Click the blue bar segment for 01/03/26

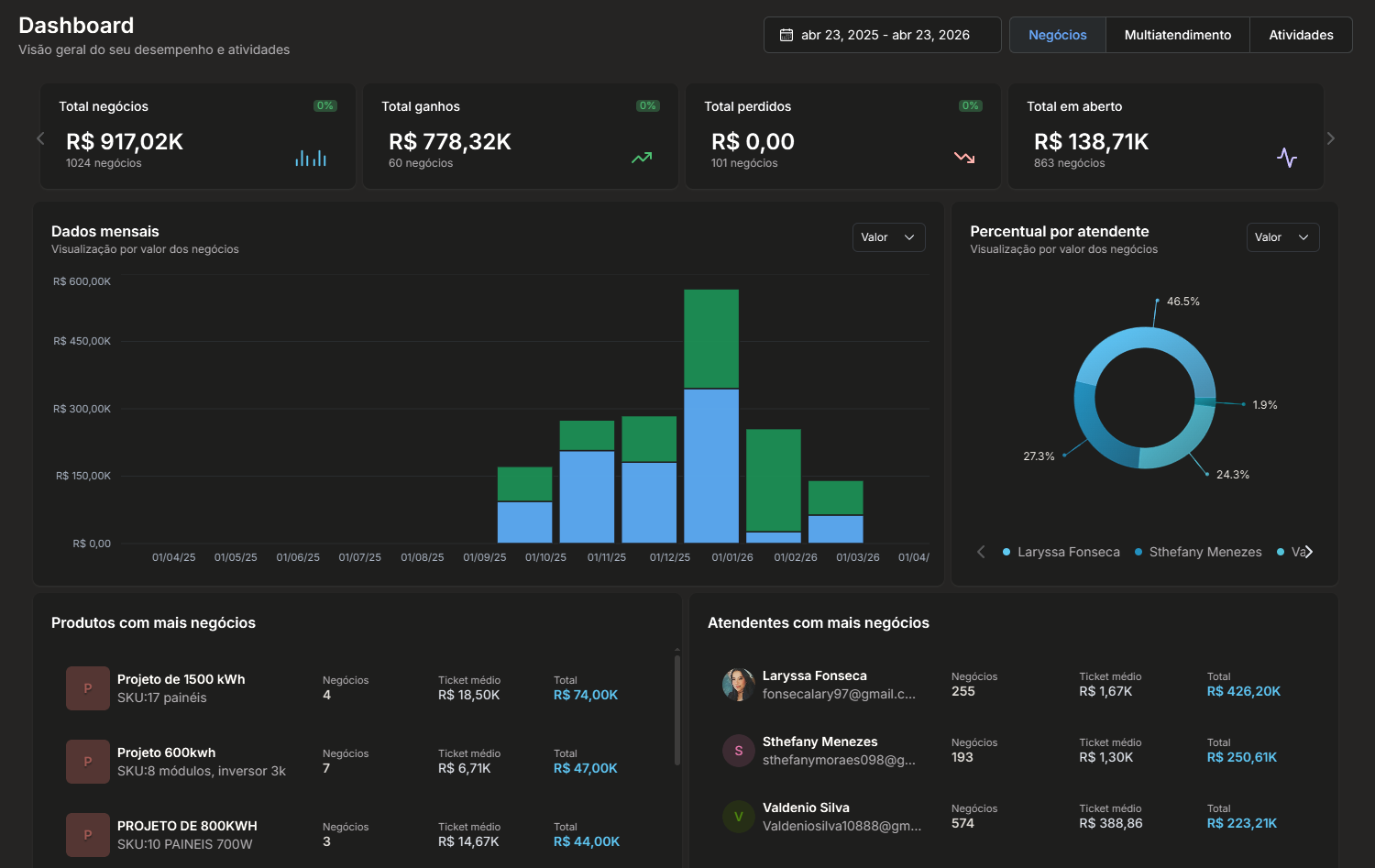(x=836, y=529)
